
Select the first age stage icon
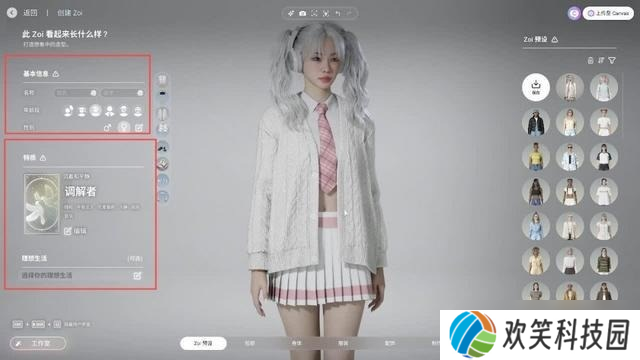tap(68, 110)
